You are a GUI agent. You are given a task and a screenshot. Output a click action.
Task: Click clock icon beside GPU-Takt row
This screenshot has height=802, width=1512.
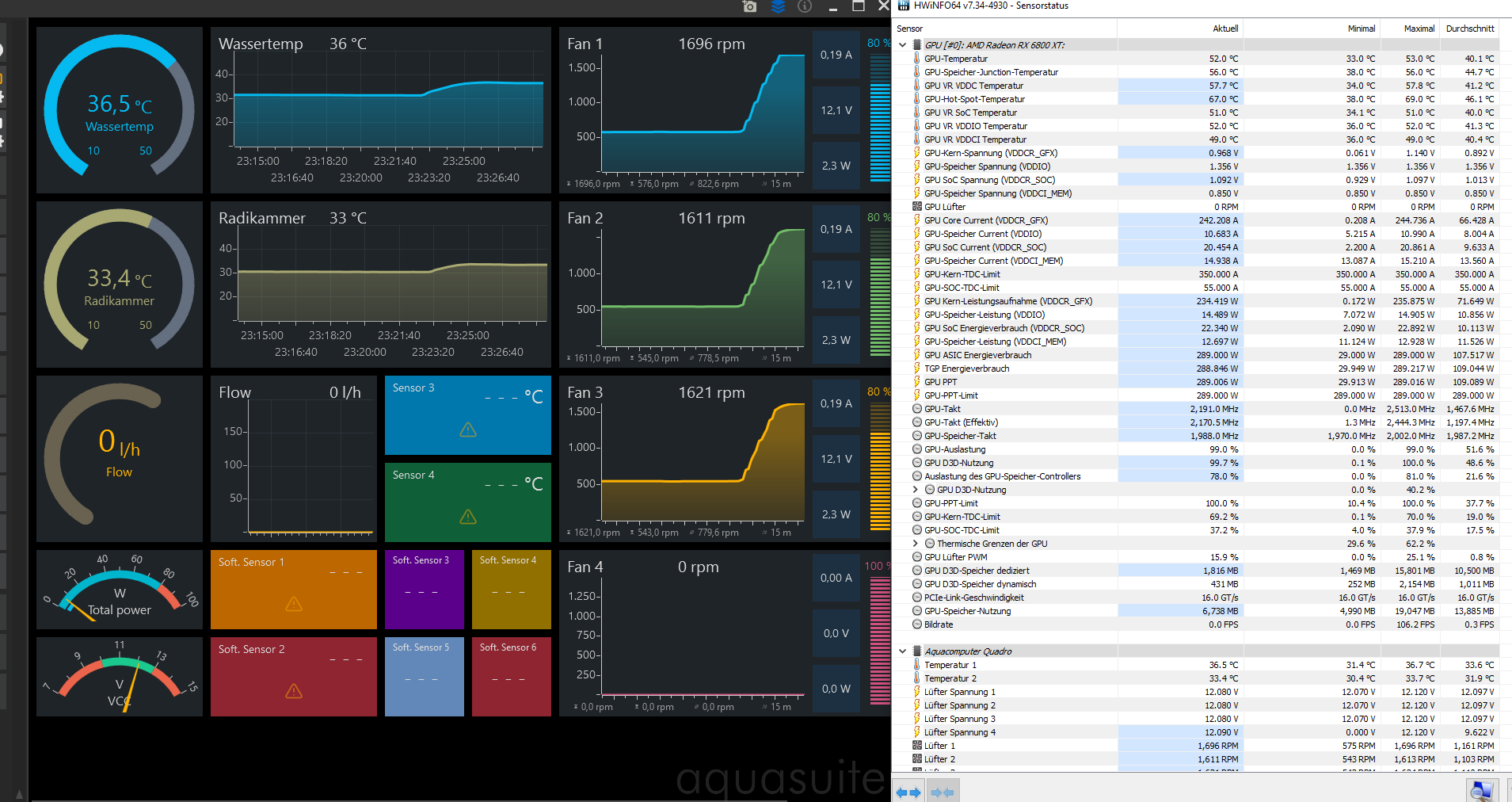click(x=917, y=409)
